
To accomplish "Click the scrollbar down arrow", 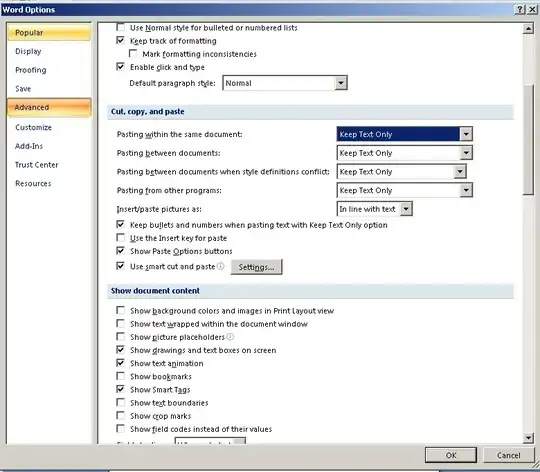I will [528, 438].
